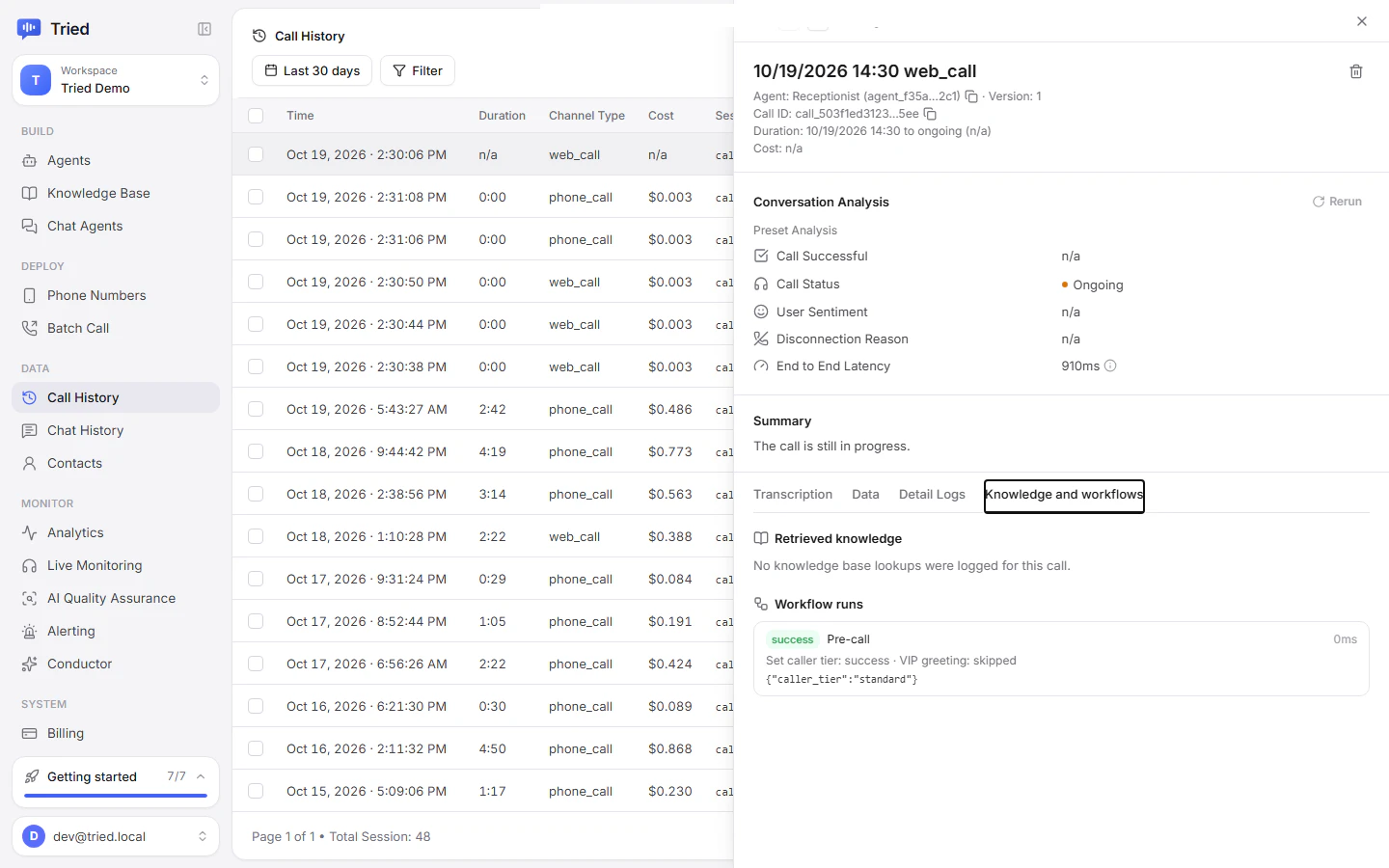Switch to the Data tab
The height and width of the screenshot is (868, 1389).
pyautogui.click(x=865, y=495)
